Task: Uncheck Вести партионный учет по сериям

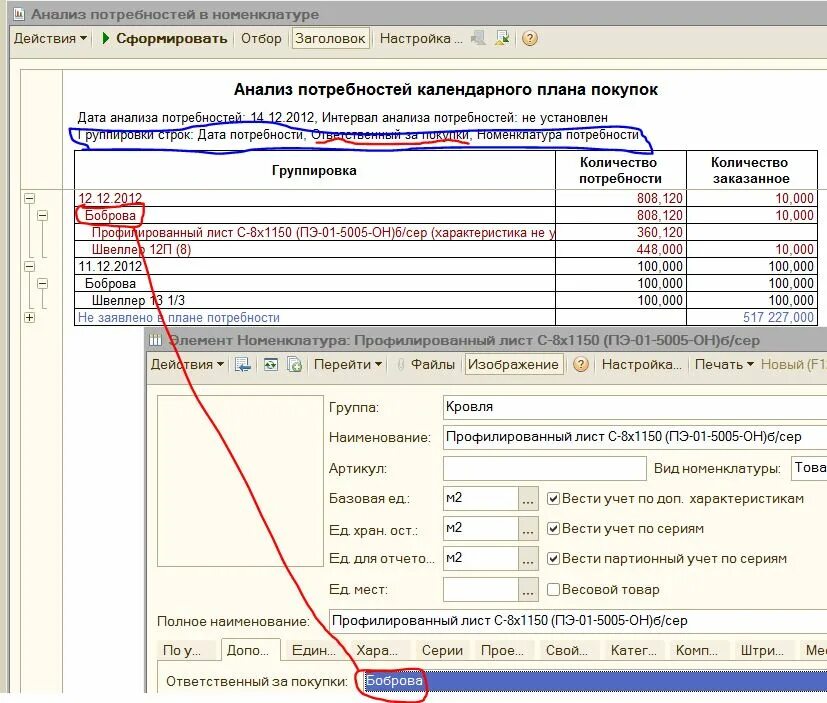Action: 553,558
